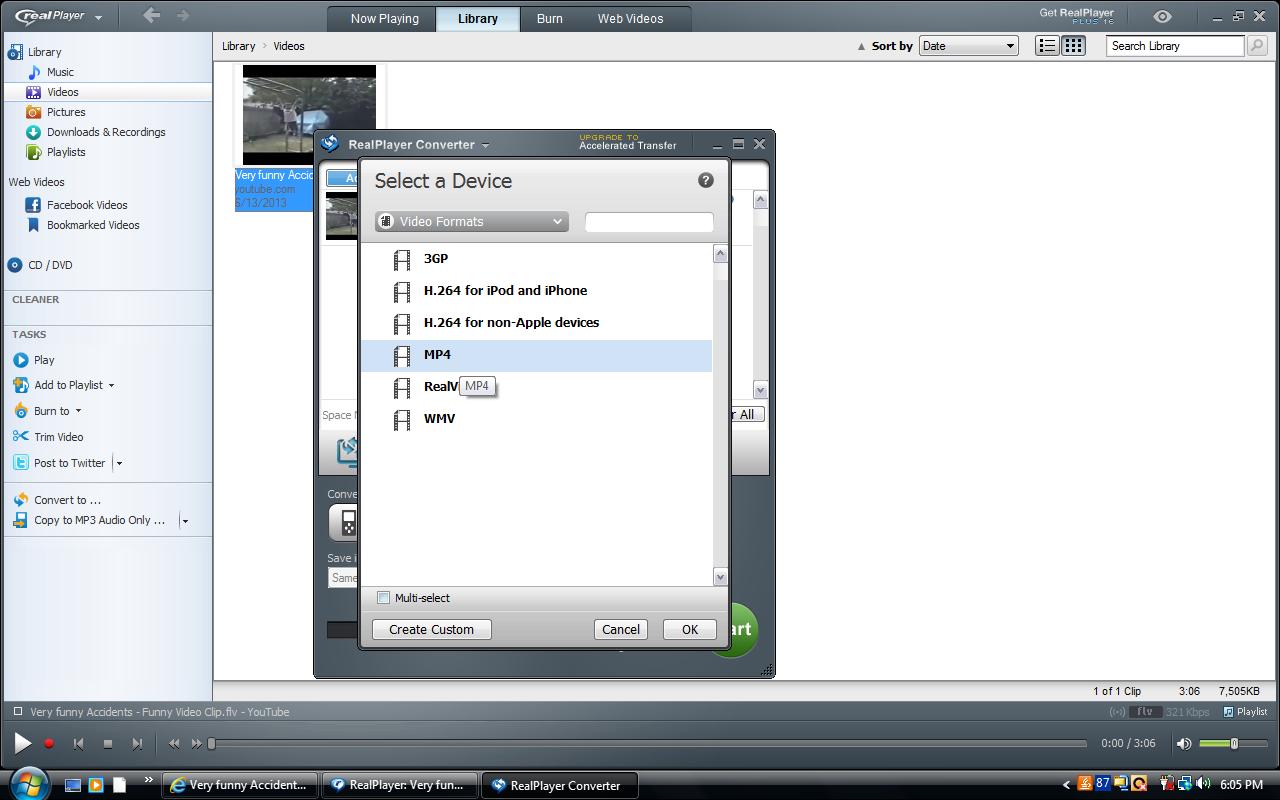Image resolution: width=1280 pixels, height=800 pixels.
Task: Select H.264 for non-Apple devices
Action: [536, 323]
